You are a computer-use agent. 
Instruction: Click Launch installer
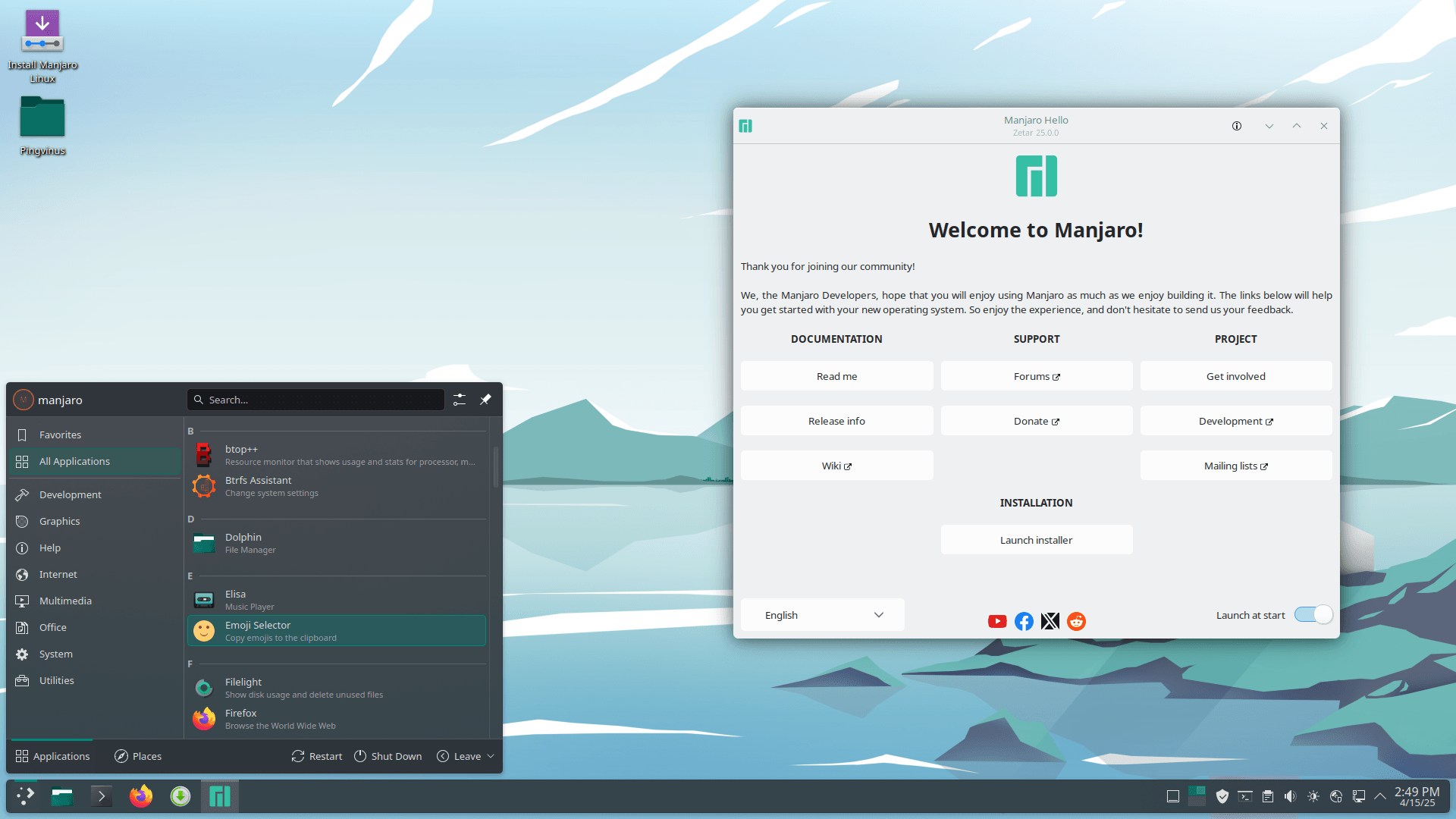click(x=1037, y=540)
